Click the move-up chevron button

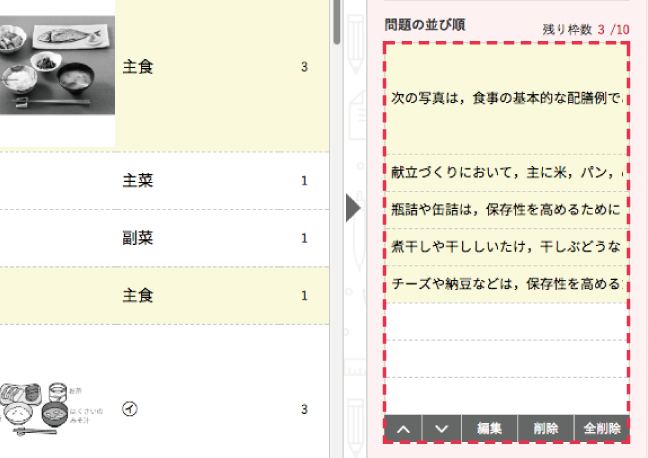tap(403, 428)
